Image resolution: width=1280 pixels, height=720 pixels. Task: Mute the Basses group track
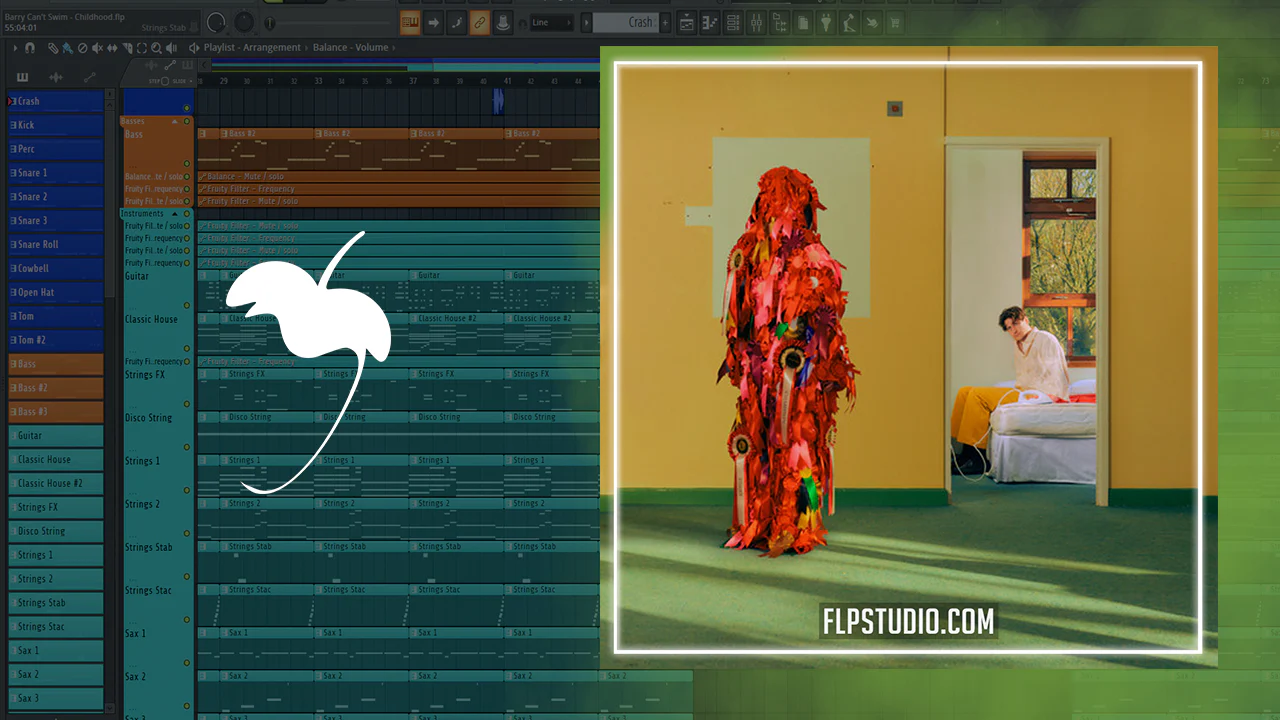pyautogui.click(x=187, y=122)
